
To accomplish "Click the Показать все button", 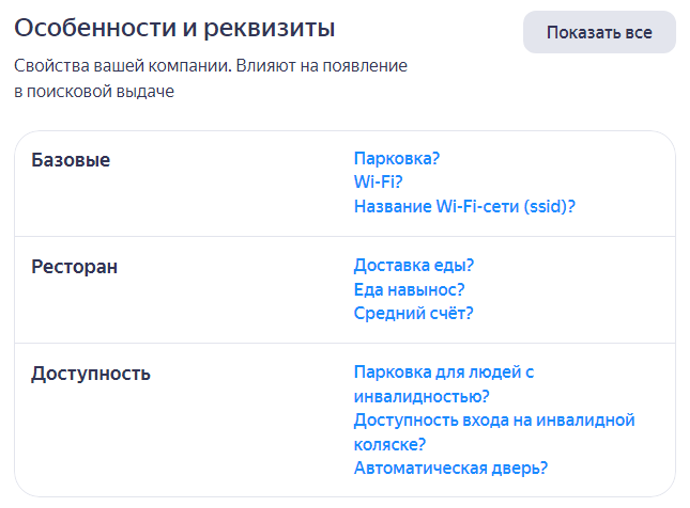I will point(599,32).
